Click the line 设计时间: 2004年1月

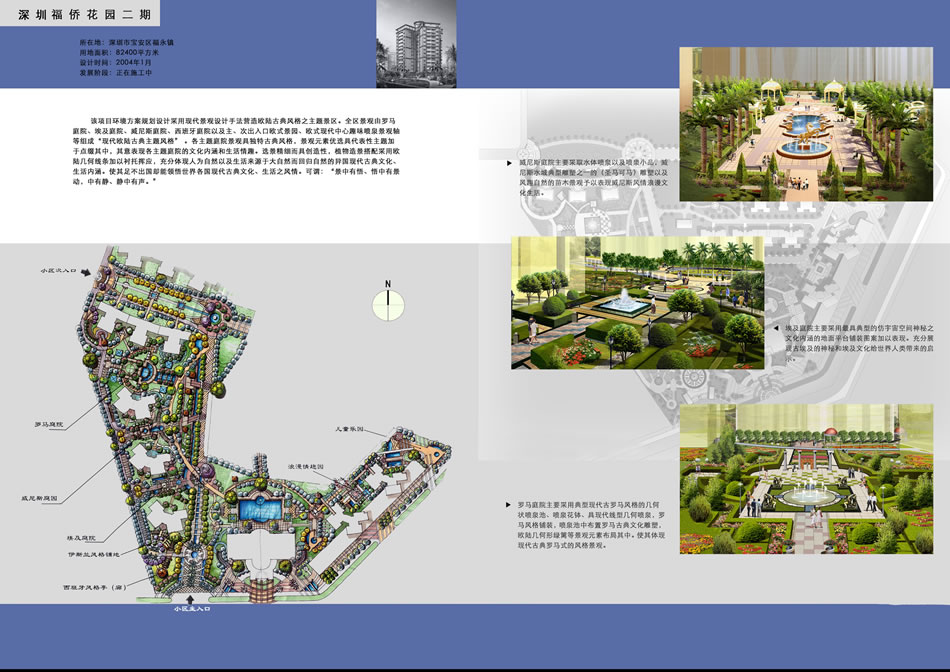[x=116, y=62]
